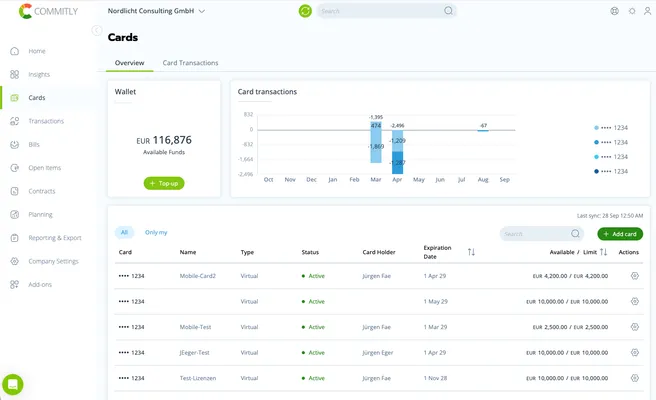Viewport: 656px width, 400px height.
Task: Click Jürgen Eger card holder cell
Action: 378,352
